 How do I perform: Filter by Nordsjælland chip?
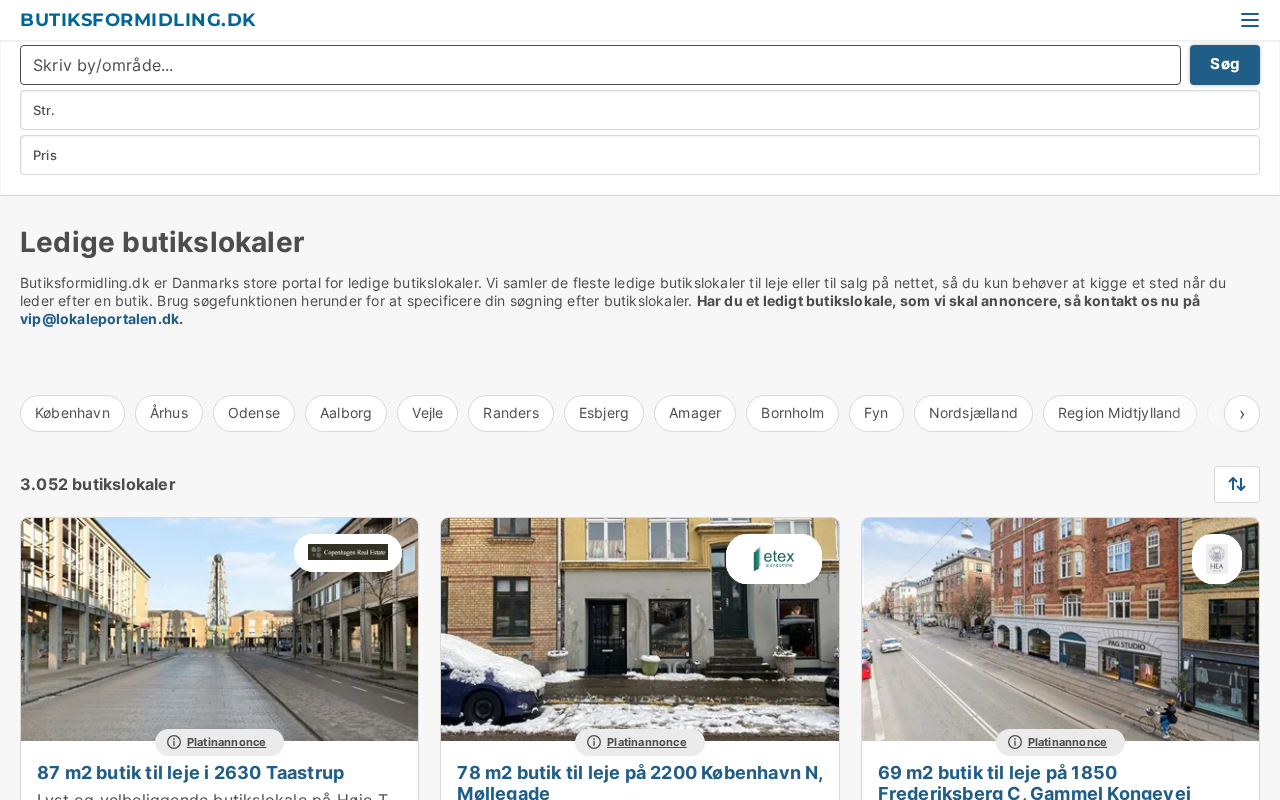point(973,413)
